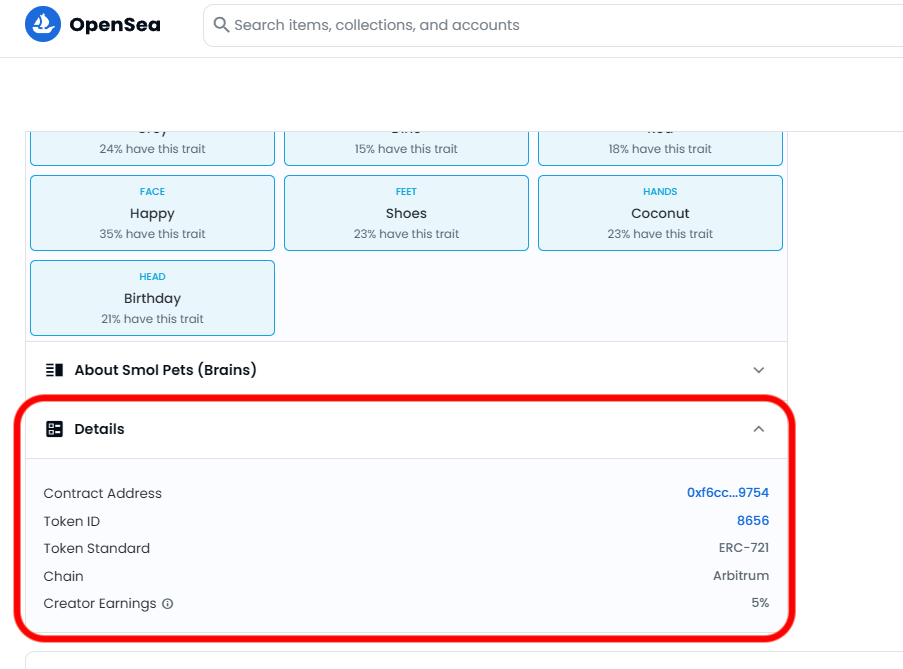Select the Hands Coconut trait card

[x=661, y=213]
